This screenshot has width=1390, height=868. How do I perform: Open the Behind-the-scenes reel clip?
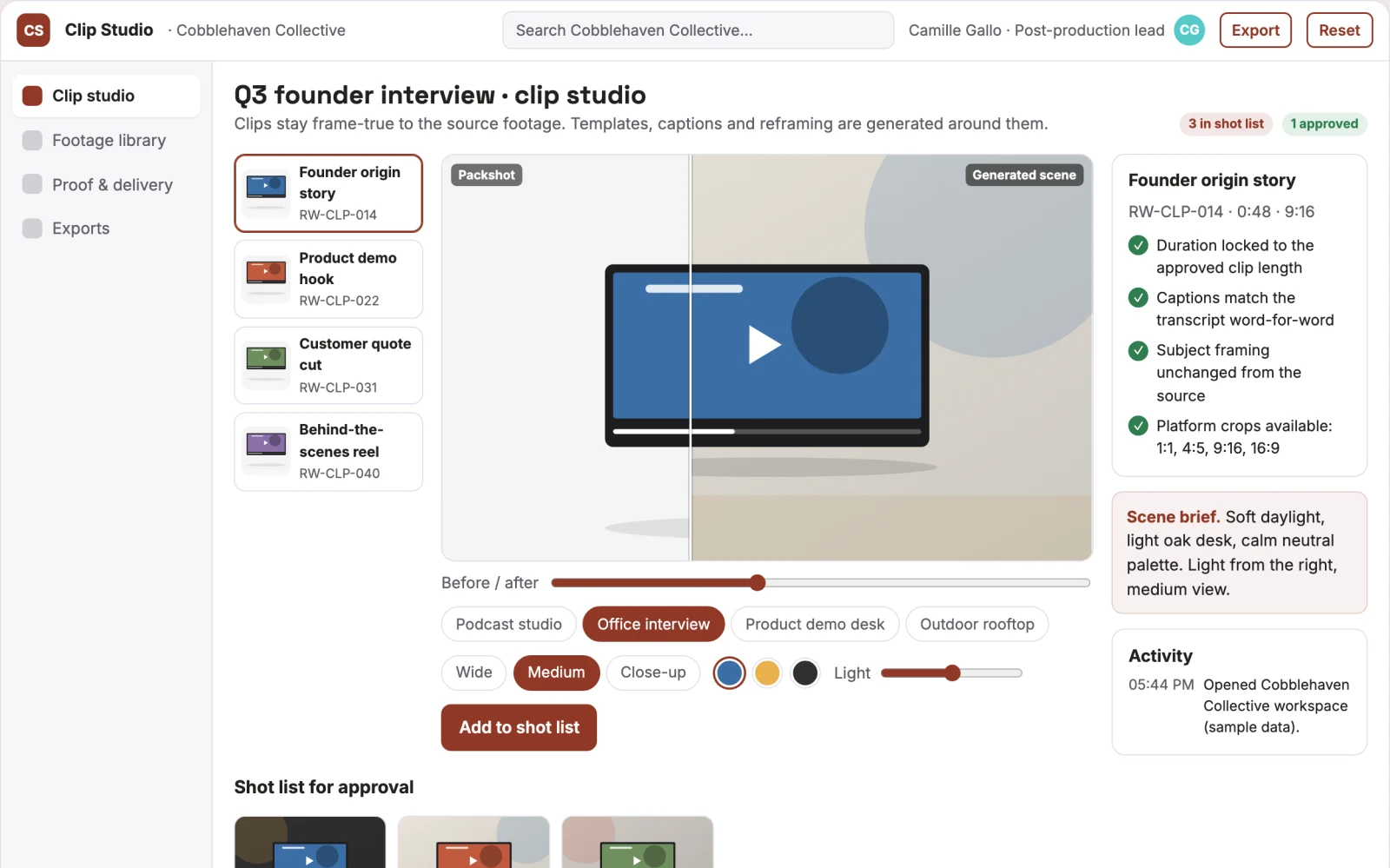click(328, 452)
